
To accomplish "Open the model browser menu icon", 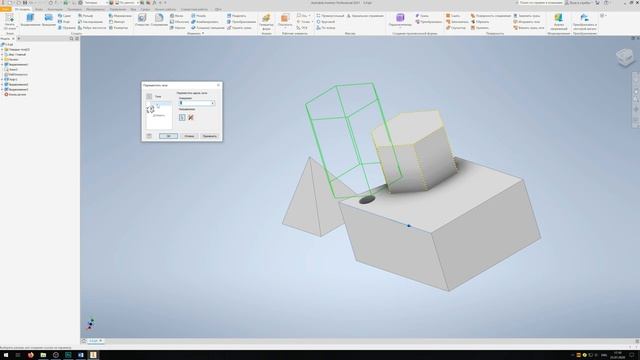I will tap(77, 38).
